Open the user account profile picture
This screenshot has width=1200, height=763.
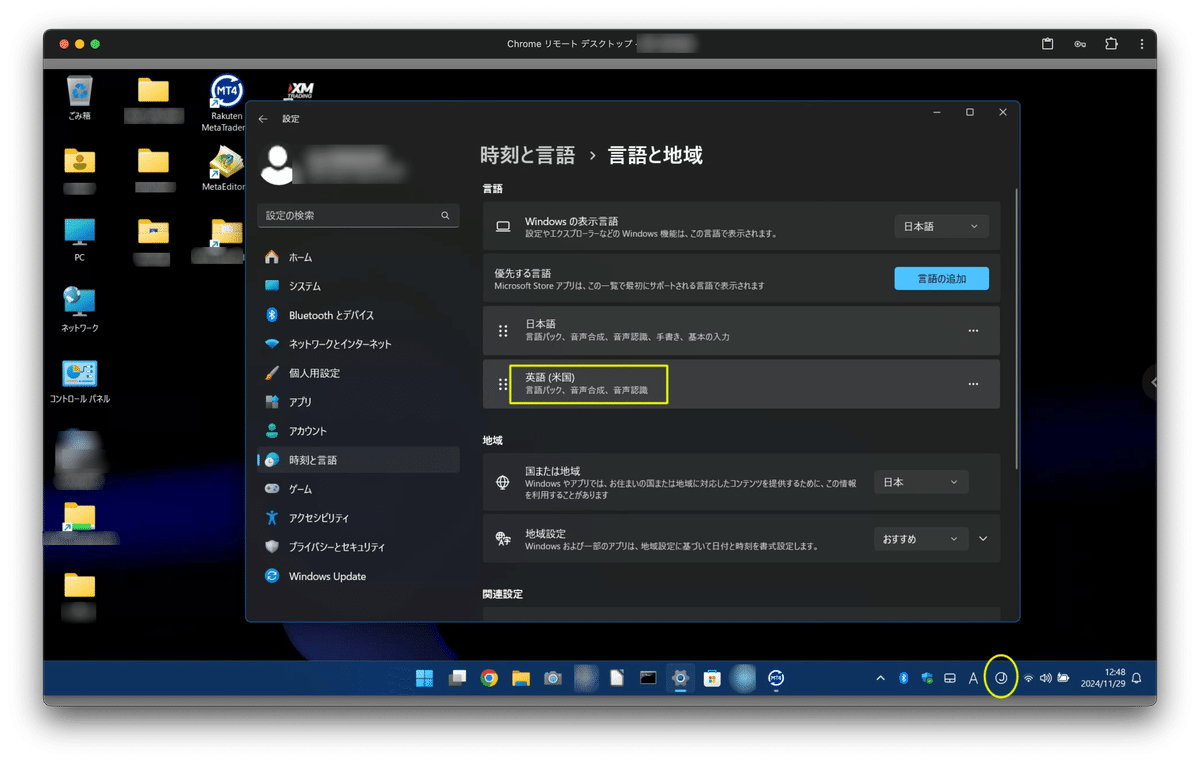(x=277, y=165)
